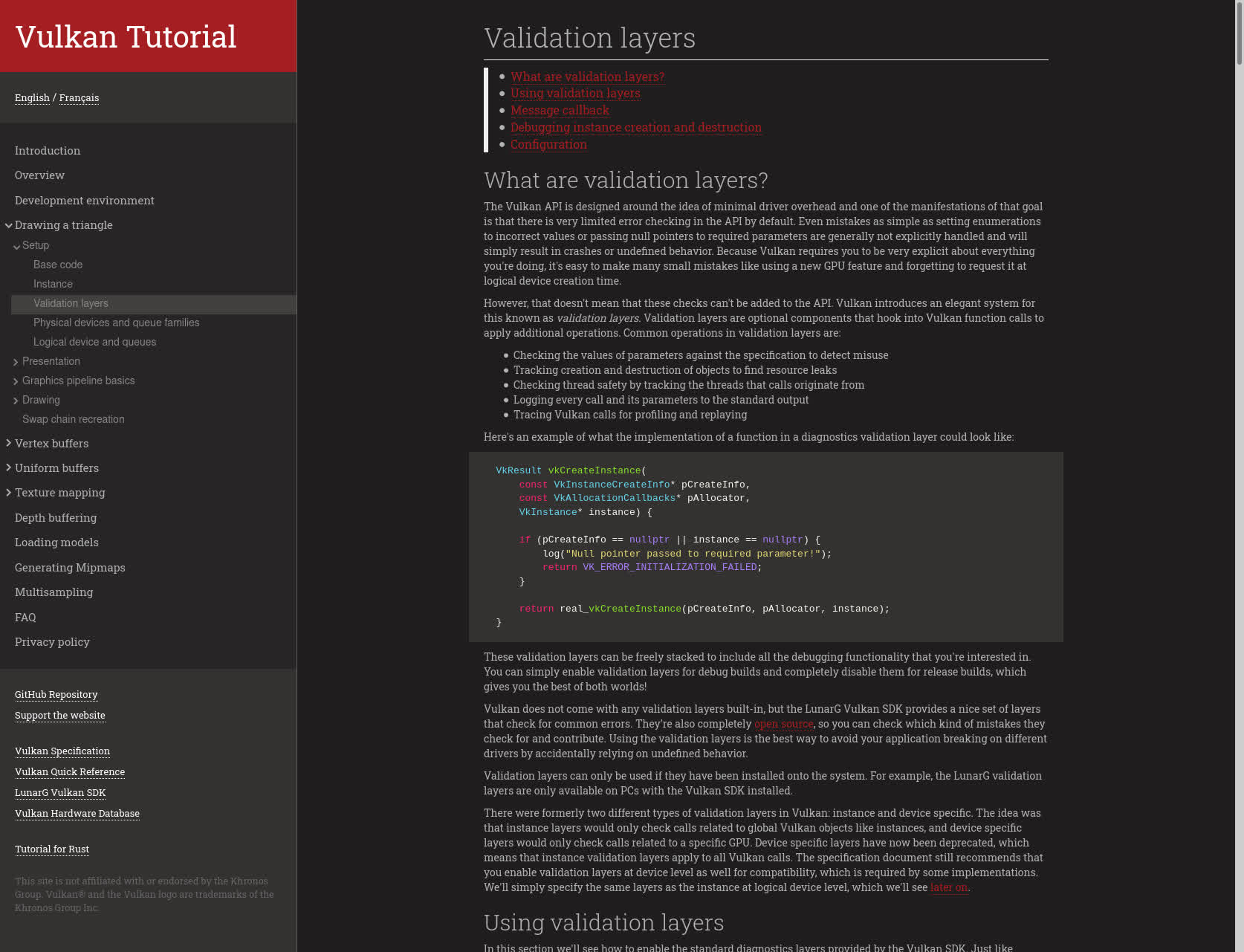
Task: Jump to Using validation layers section
Action: pos(575,93)
